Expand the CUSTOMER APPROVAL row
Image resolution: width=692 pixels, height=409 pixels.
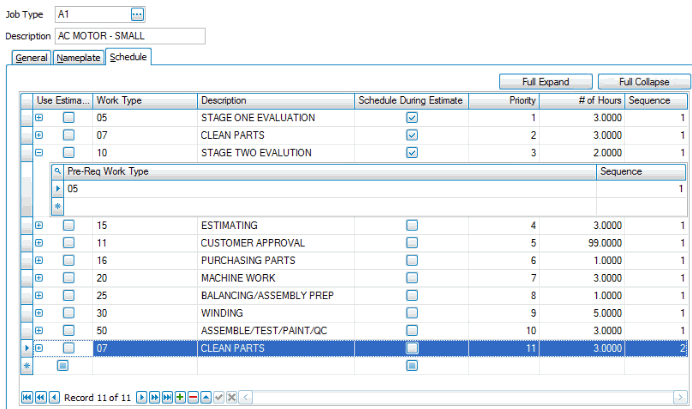pos(39,243)
